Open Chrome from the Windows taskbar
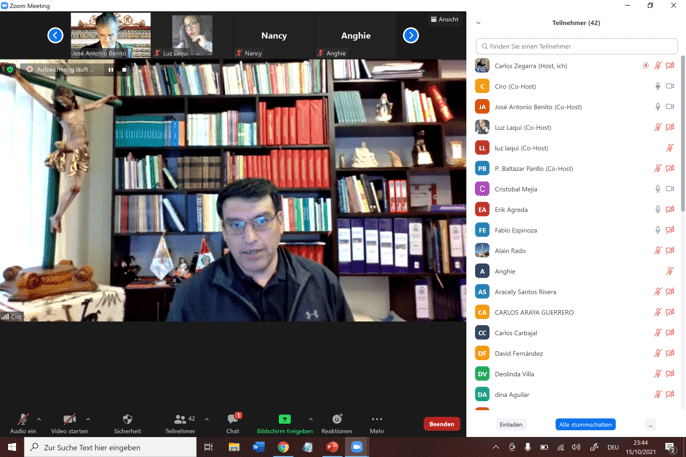 283,447
